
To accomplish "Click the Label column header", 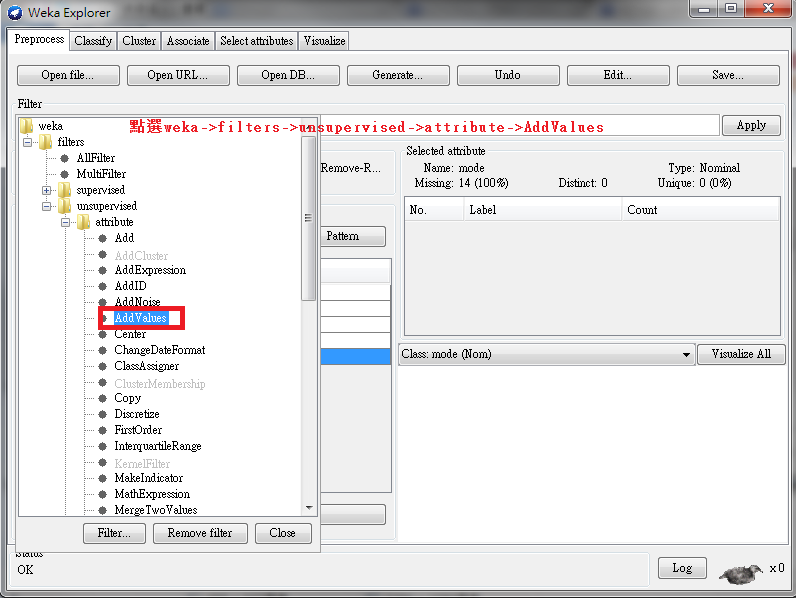I will (543, 210).
